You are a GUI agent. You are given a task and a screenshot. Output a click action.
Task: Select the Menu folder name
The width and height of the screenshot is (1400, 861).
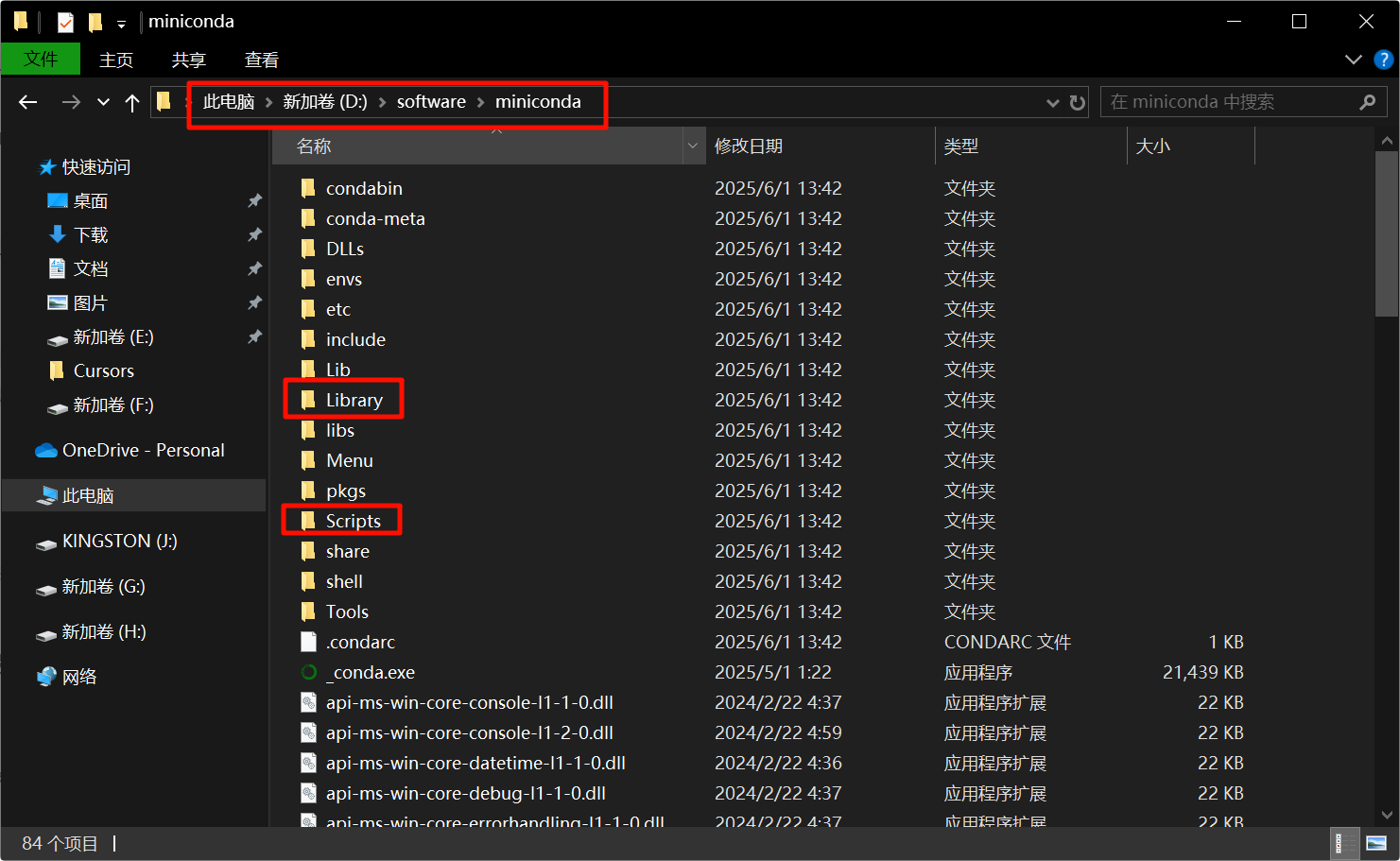click(350, 460)
